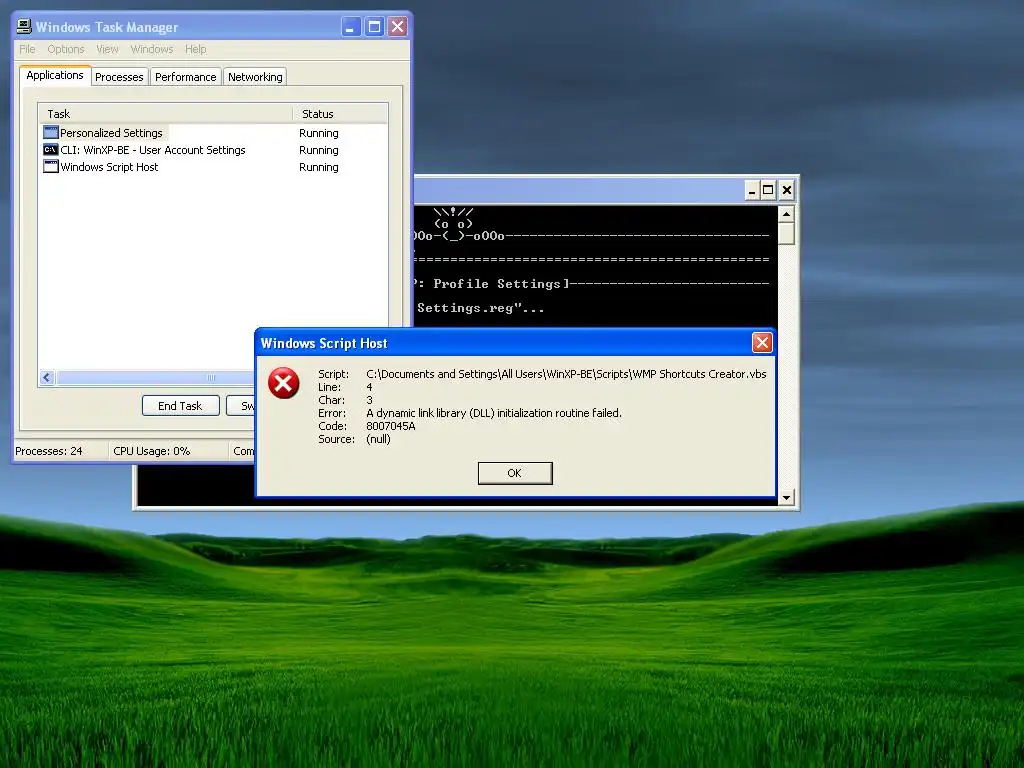1024x768 pixels.
Task: Maximize the Windows Task Manager window
Action: pyautogui.click(x=374, y=27)
